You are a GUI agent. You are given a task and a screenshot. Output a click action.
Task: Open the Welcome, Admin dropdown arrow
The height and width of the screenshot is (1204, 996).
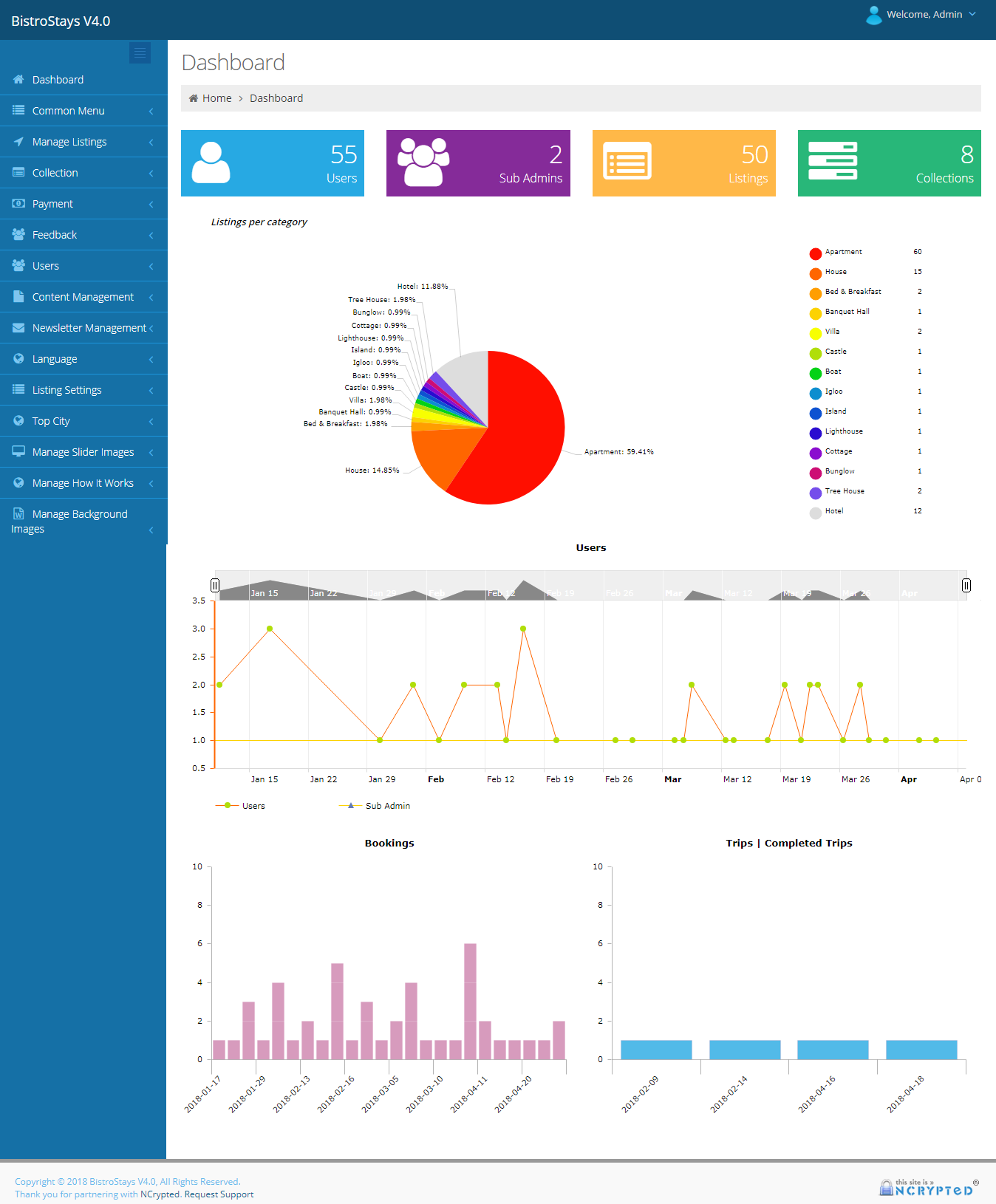pos(972,14)
